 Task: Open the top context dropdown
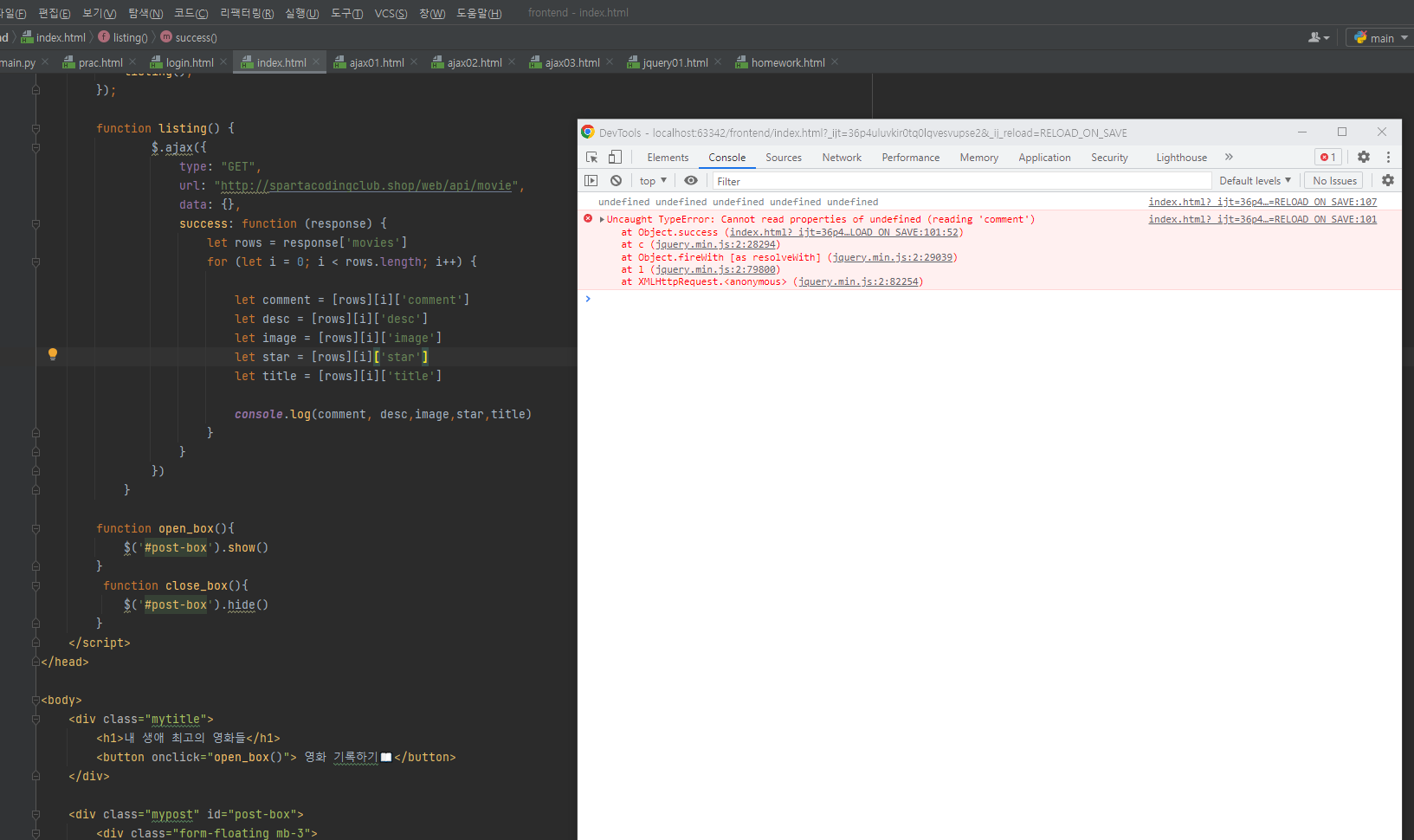pyautogui.click(x=653, y=181)
